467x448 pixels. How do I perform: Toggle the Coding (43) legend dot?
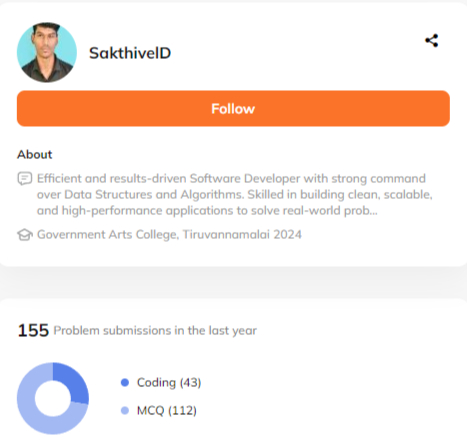pos(125,382)
